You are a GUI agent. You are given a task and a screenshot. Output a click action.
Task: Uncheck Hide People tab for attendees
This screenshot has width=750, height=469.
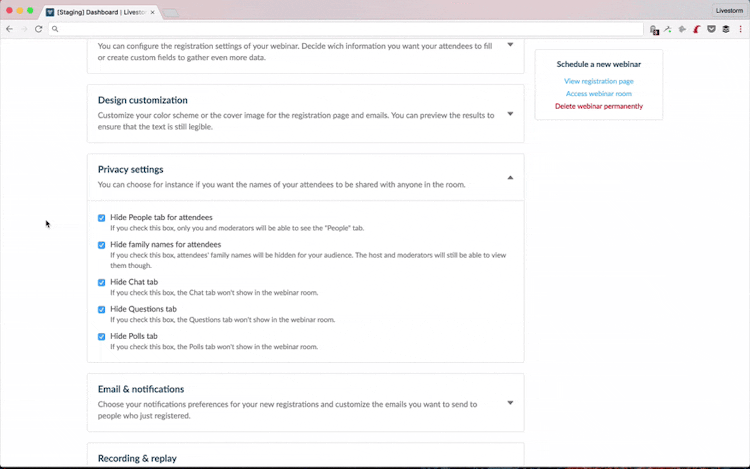point(102,218)
